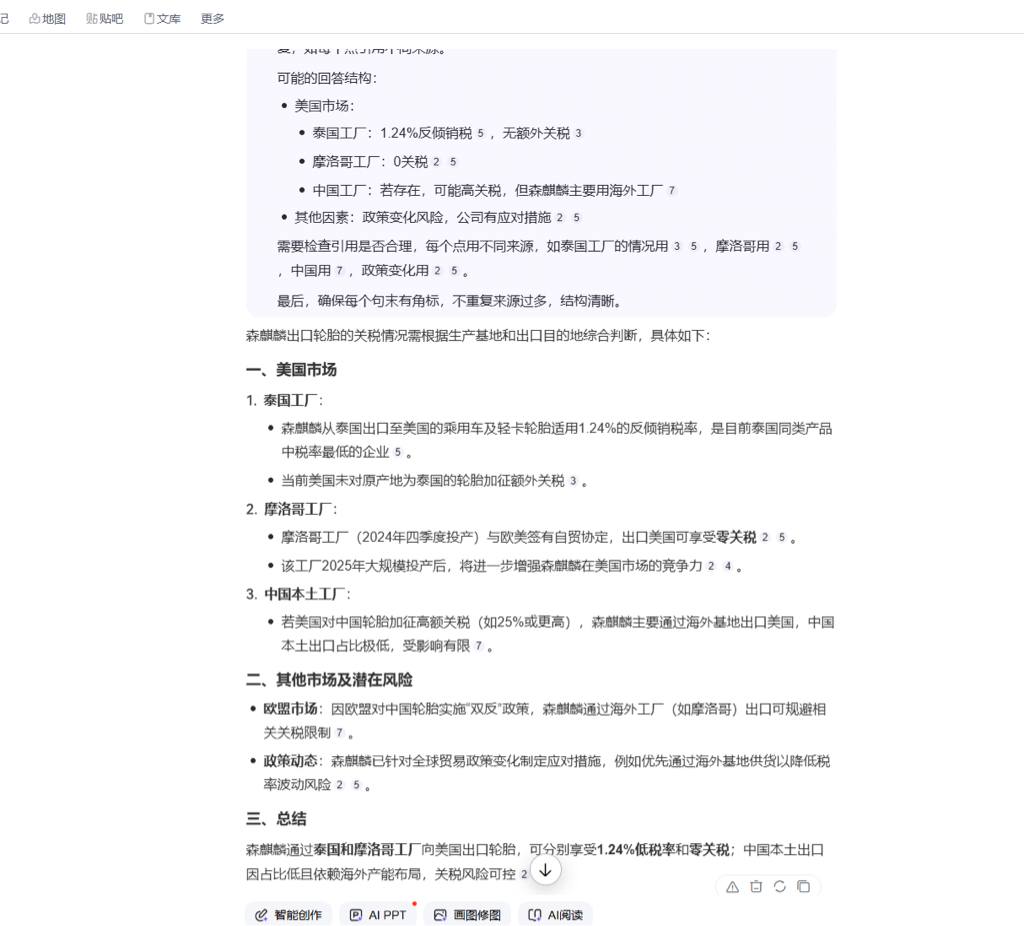Open citation 3 after 泰国工厂的情况用

pos(677,246)
